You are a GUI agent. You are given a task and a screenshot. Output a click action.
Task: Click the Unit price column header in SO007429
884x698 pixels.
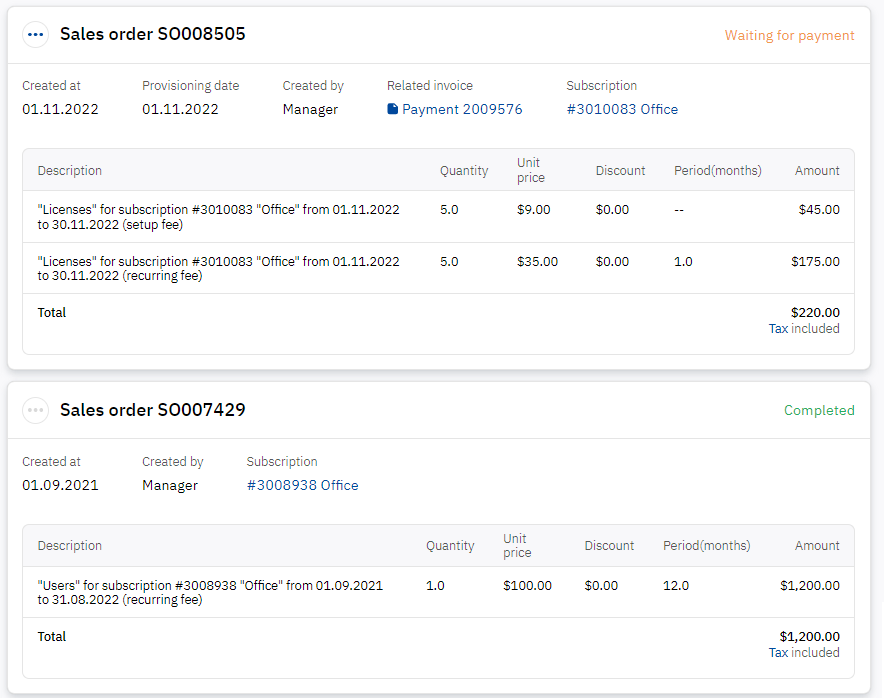tap(516, 545)
